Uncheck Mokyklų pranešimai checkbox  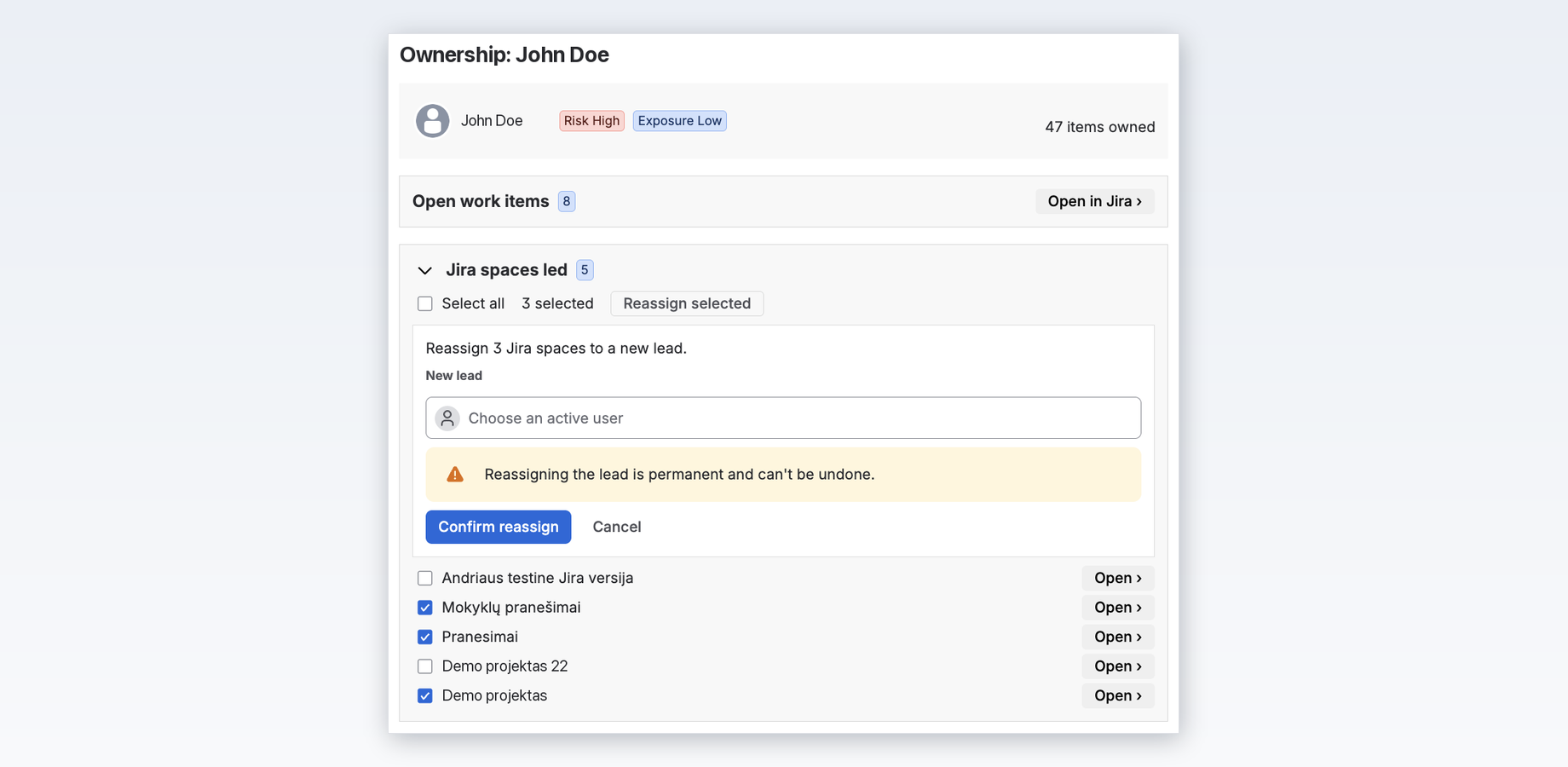tap(425, 608)
